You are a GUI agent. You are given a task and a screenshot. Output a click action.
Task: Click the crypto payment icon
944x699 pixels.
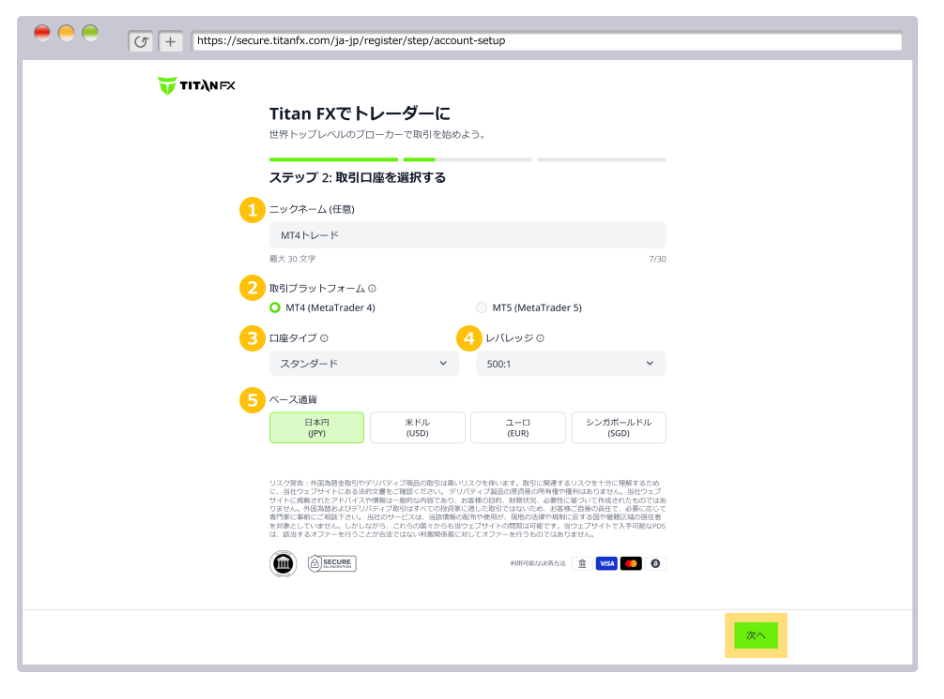(x=656, y=564)
